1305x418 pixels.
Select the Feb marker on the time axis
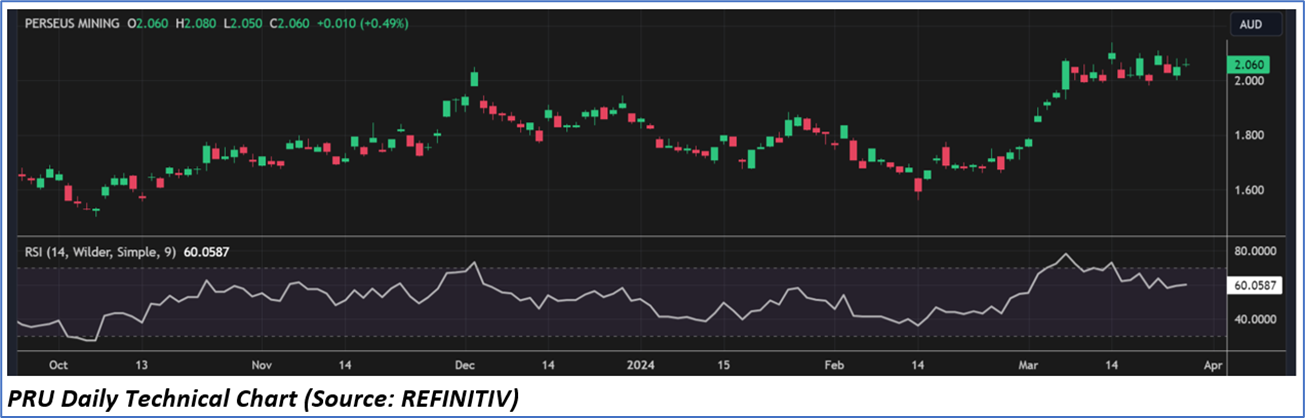click(833, 364)
